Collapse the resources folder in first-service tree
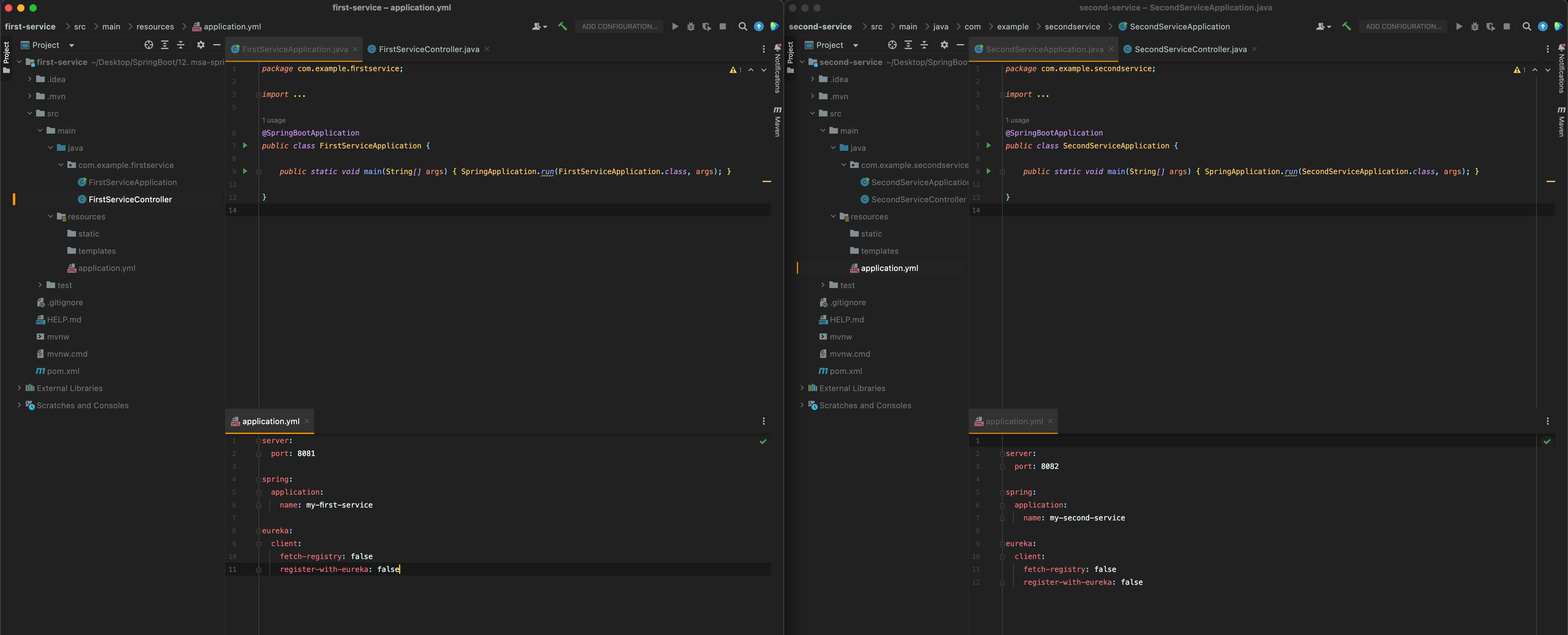This screenshot has width=1568, height=635. pos(51,216)
